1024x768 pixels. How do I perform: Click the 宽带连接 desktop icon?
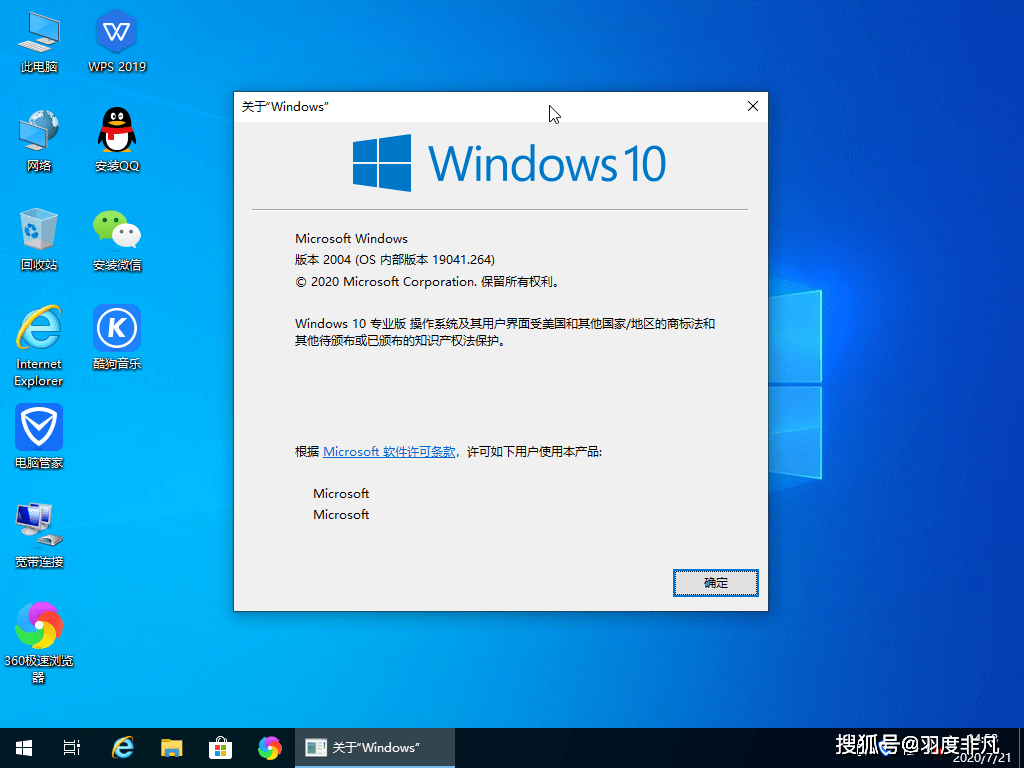pos(39,536)
